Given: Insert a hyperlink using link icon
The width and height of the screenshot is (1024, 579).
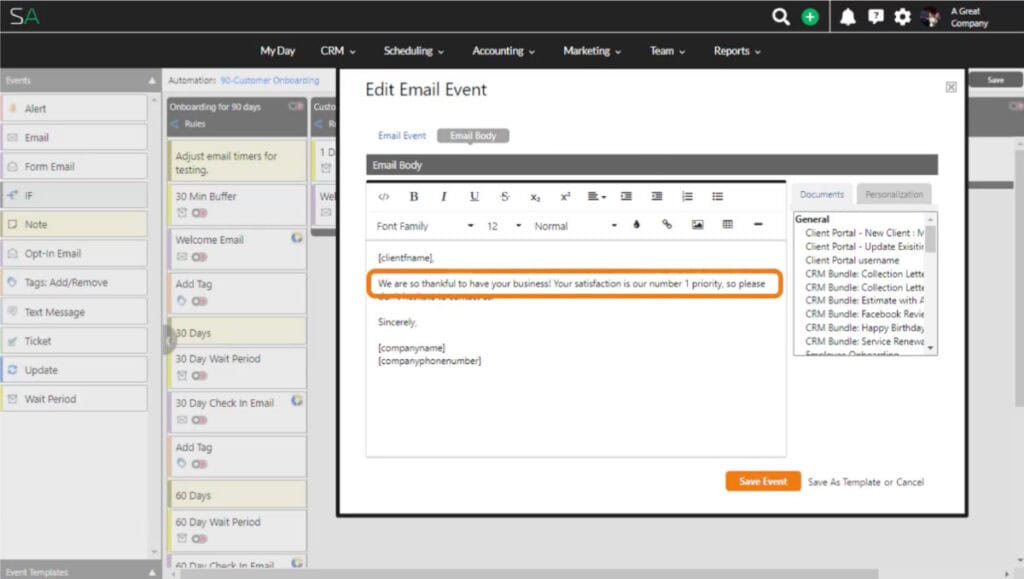Looking at the screenshot, I should 667,225.
